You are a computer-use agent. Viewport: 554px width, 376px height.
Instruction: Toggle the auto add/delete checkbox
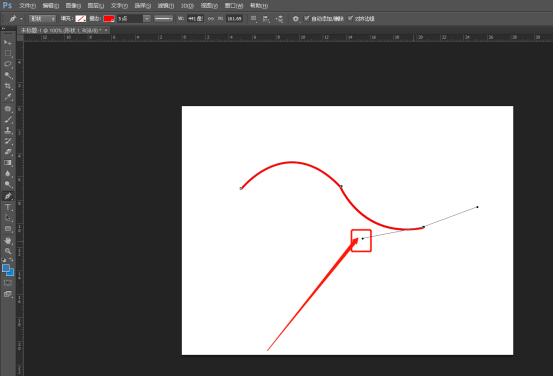pos(307,18)
